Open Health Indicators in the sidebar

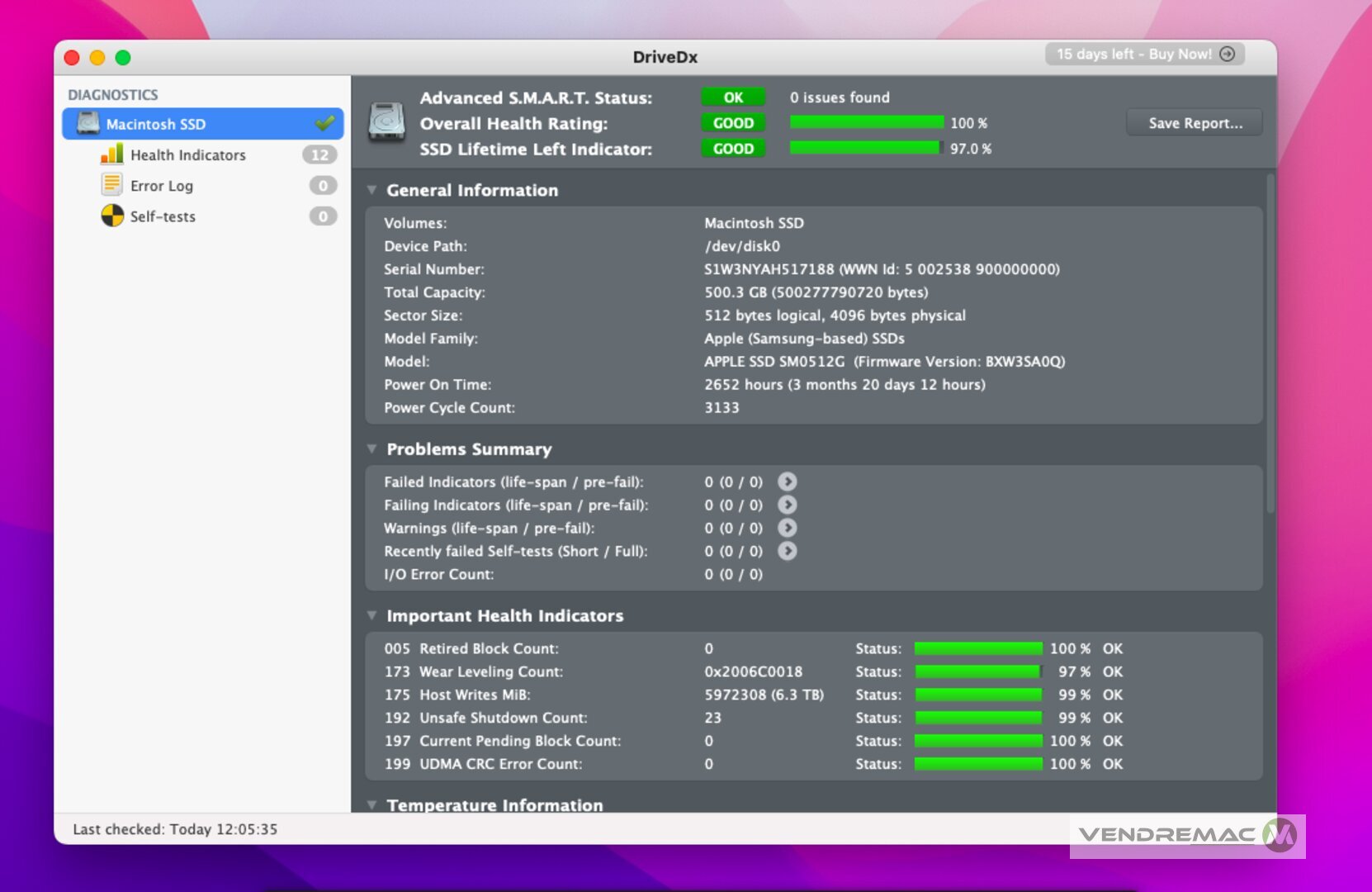pos(187,155)
